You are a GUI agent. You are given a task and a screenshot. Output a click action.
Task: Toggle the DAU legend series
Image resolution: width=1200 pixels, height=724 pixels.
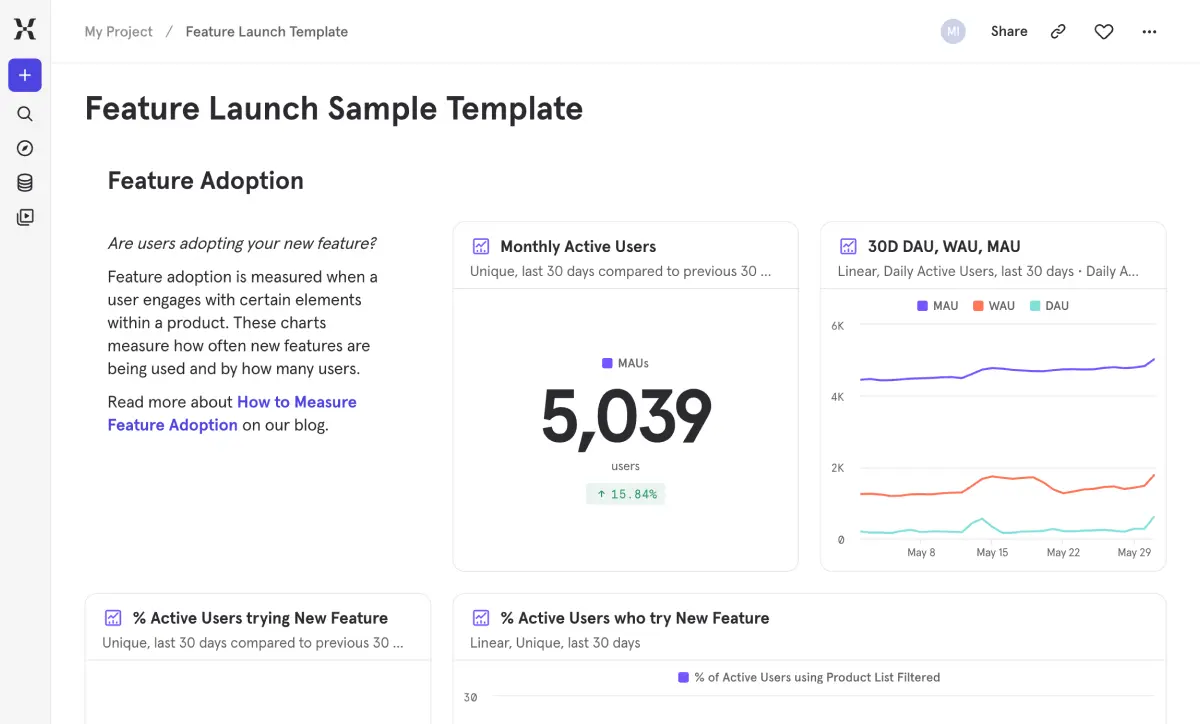(1049, 306)
